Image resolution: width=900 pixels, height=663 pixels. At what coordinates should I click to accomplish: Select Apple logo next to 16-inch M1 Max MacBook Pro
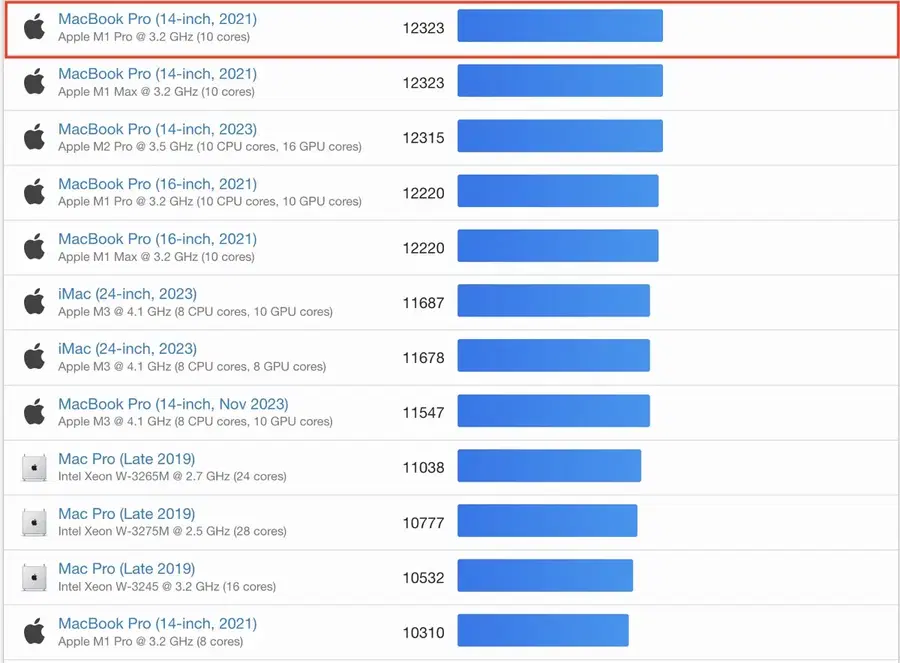(34, 247)
